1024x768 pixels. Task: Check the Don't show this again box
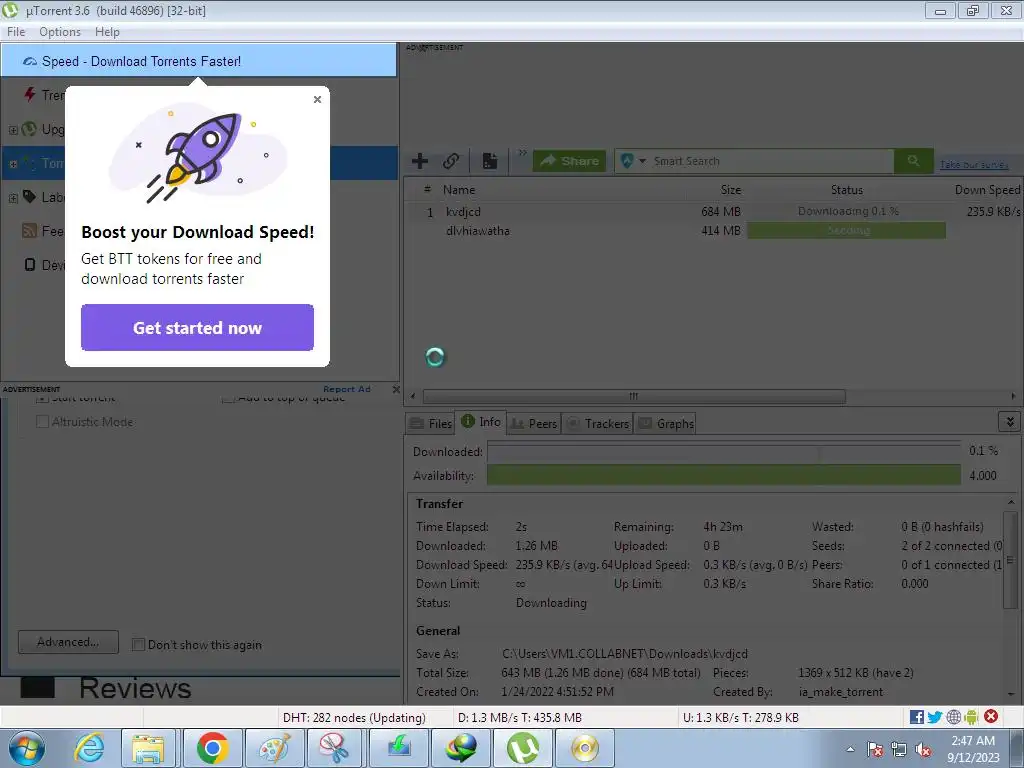pos(138,645)
